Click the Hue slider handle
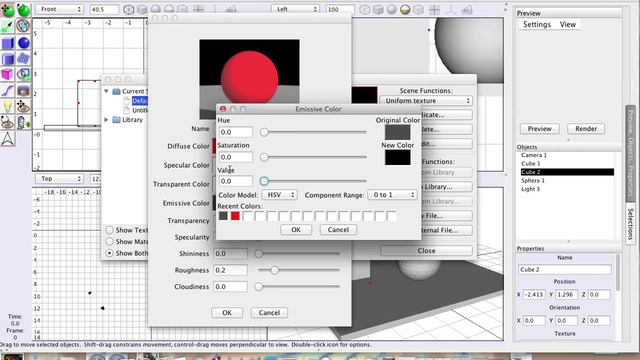The height and width of the screenshot is (360, 640). point(264,132)
